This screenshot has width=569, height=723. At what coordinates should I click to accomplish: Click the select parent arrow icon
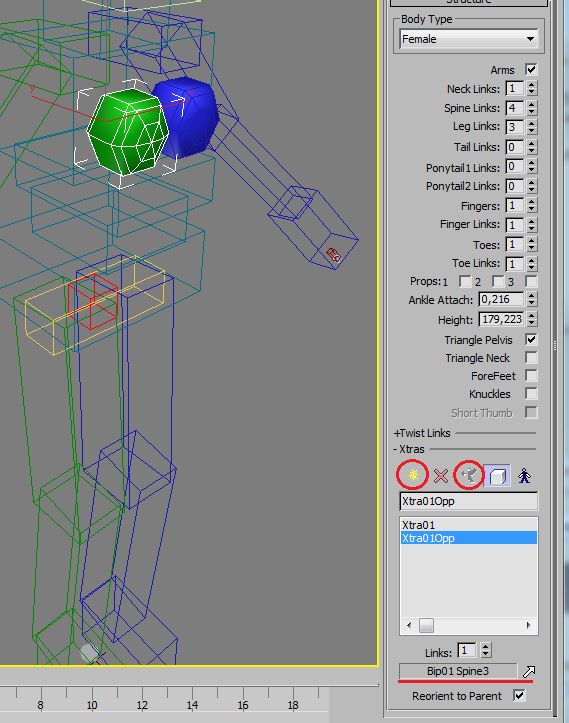coord(528,671)
